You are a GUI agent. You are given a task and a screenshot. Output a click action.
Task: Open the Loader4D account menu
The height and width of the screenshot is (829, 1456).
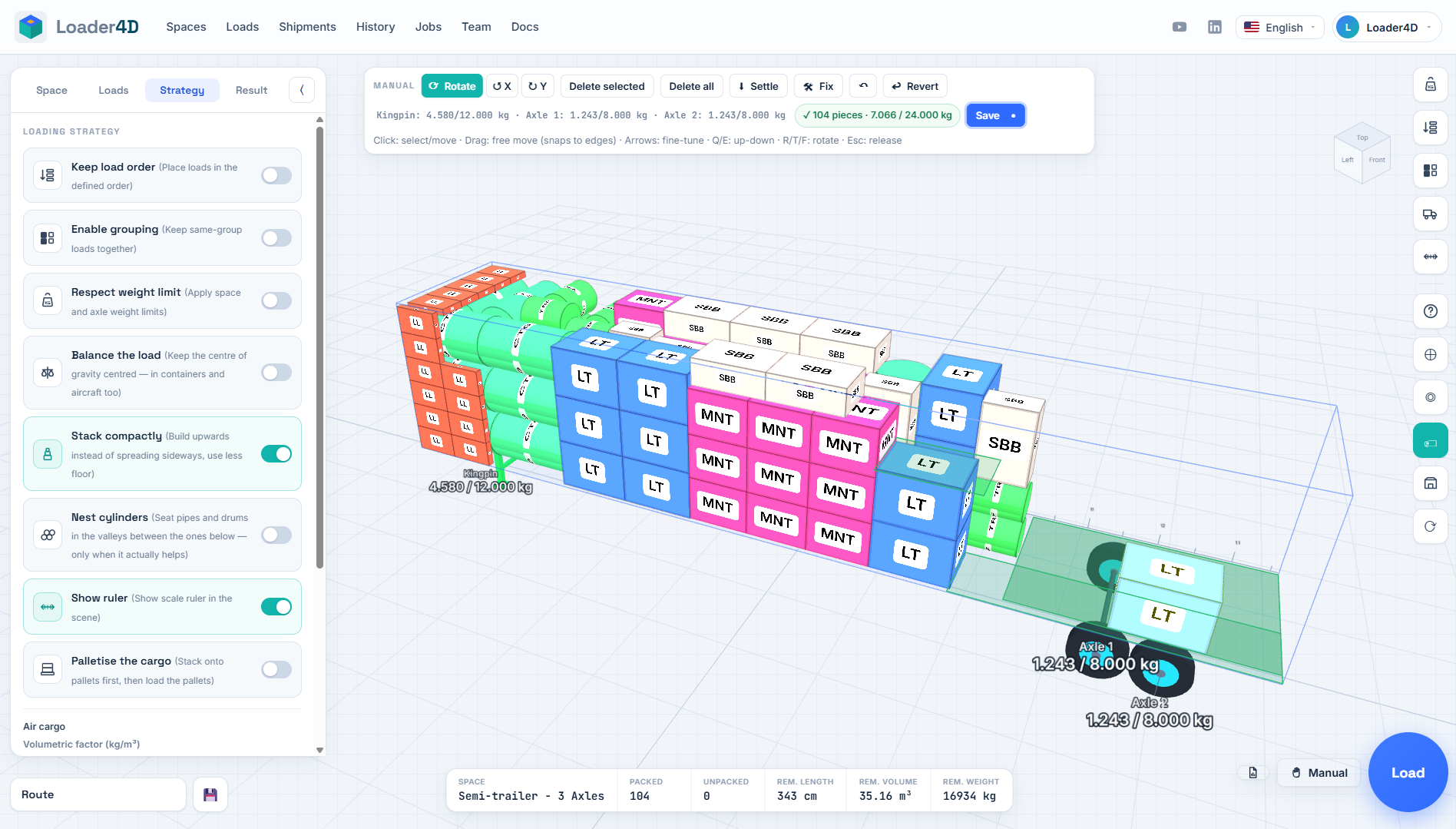pos(1387,27)
